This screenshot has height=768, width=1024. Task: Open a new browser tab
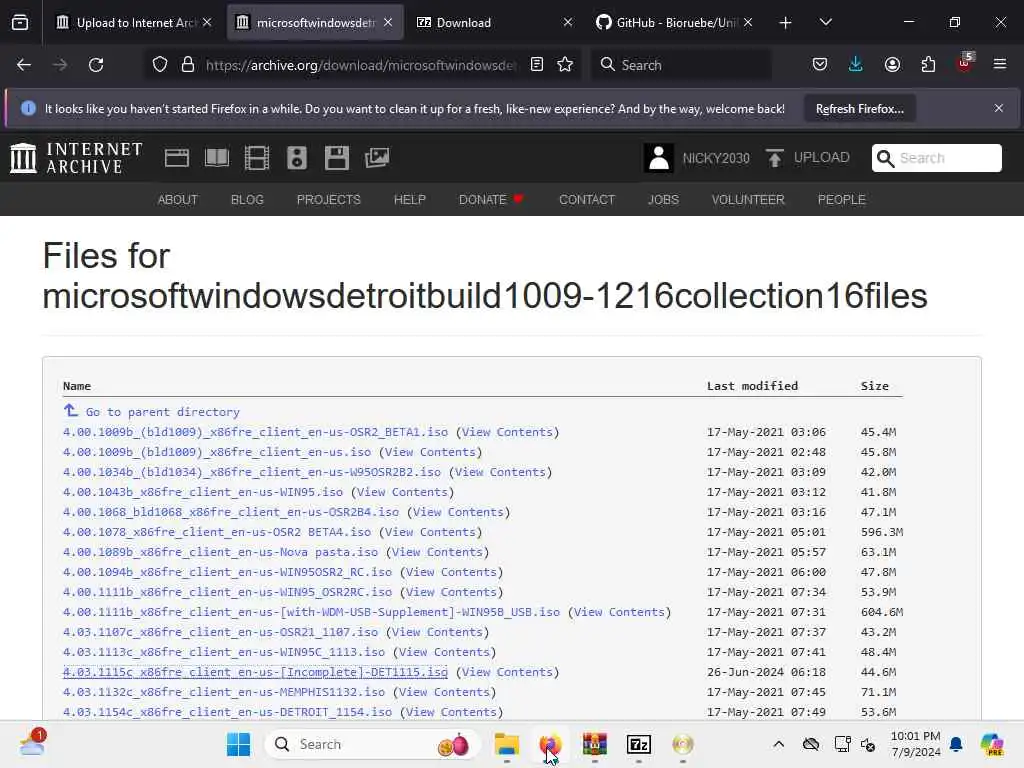pos(786,23)
